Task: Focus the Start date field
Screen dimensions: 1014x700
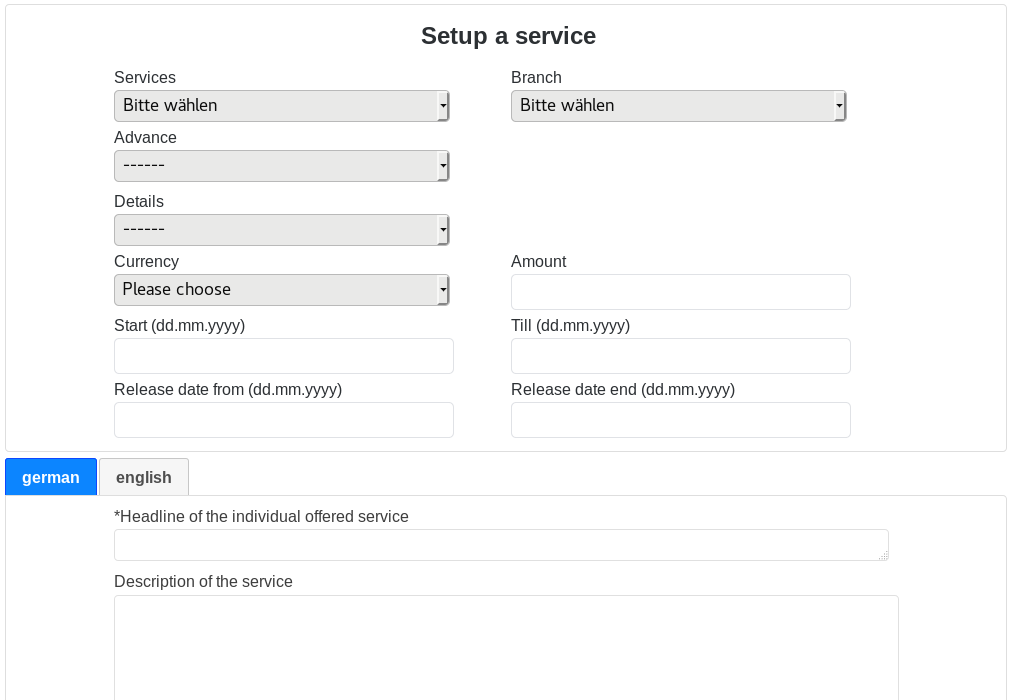Action: point(283,356)
